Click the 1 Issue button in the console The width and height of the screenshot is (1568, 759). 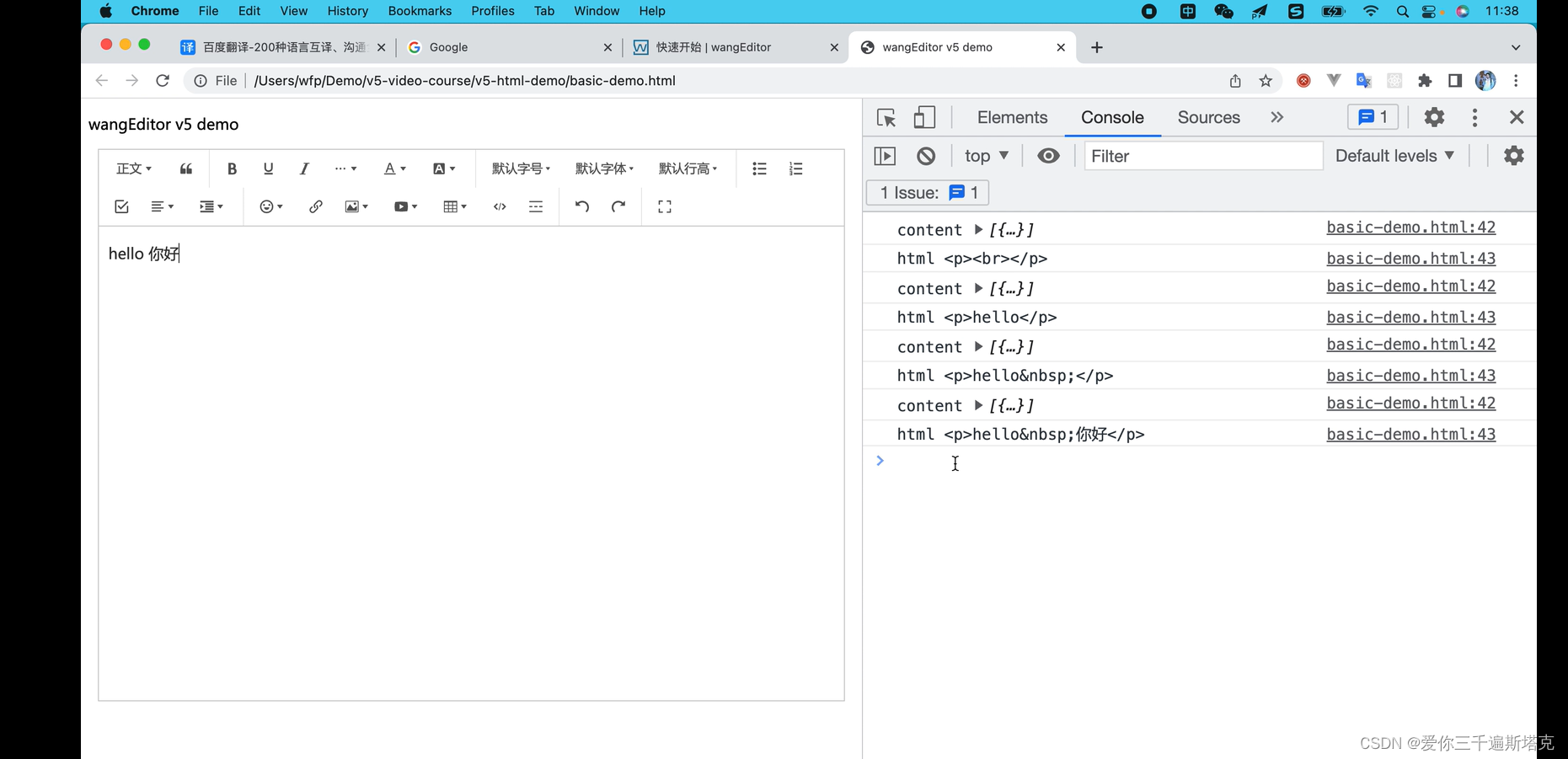pos(927,193)
